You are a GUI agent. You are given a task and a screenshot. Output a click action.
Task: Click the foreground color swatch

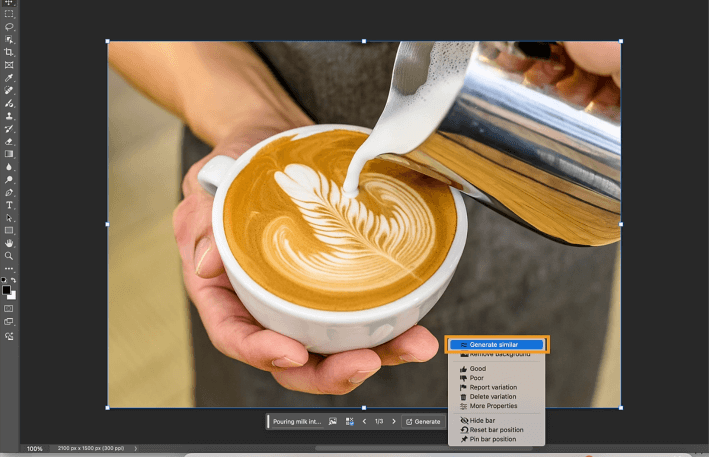(6, 290)
